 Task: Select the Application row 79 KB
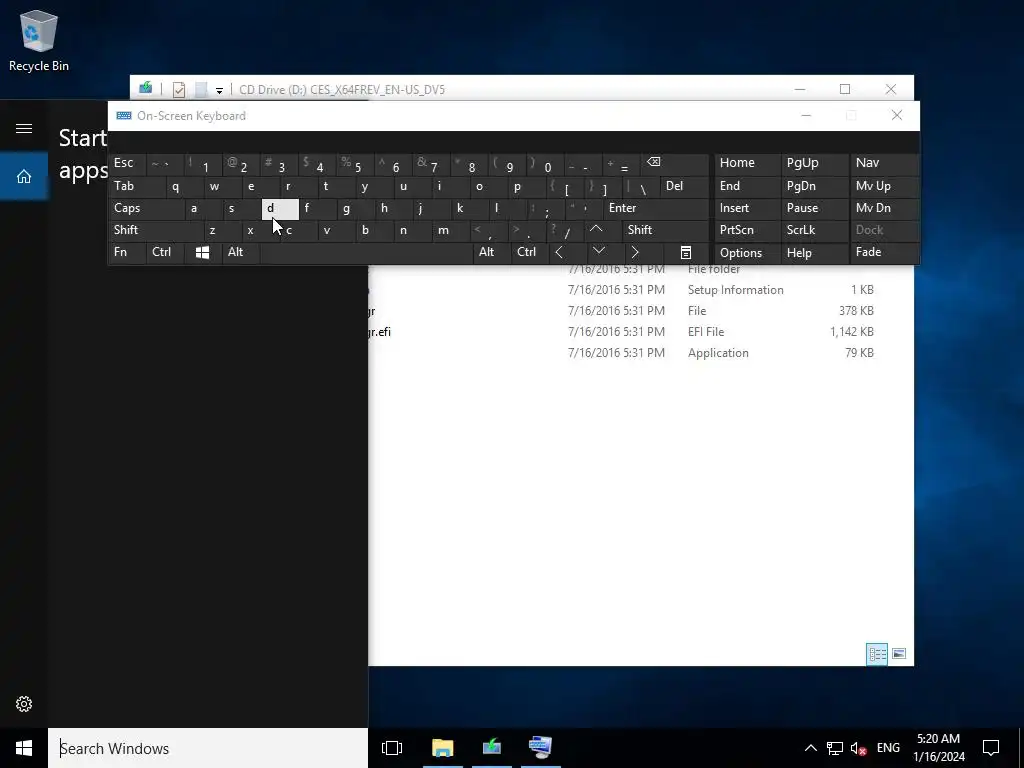coord(622,353)
